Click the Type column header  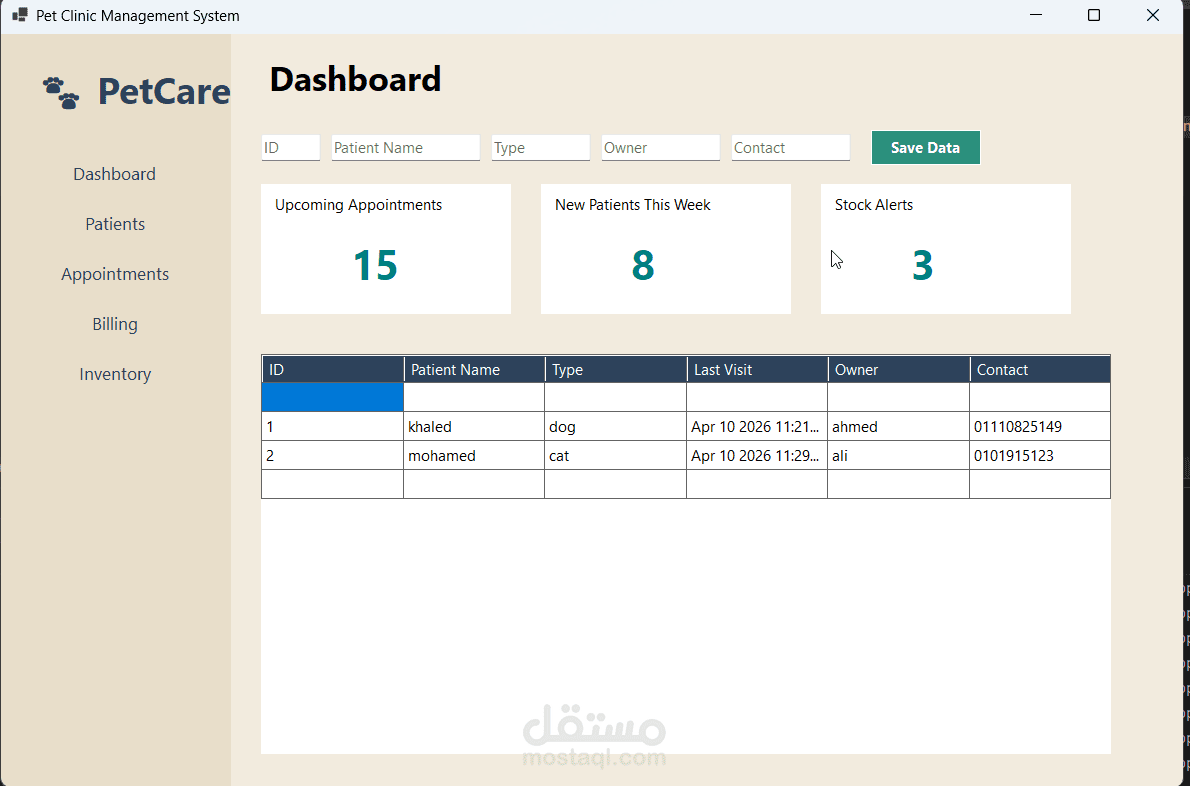point(615,369)
